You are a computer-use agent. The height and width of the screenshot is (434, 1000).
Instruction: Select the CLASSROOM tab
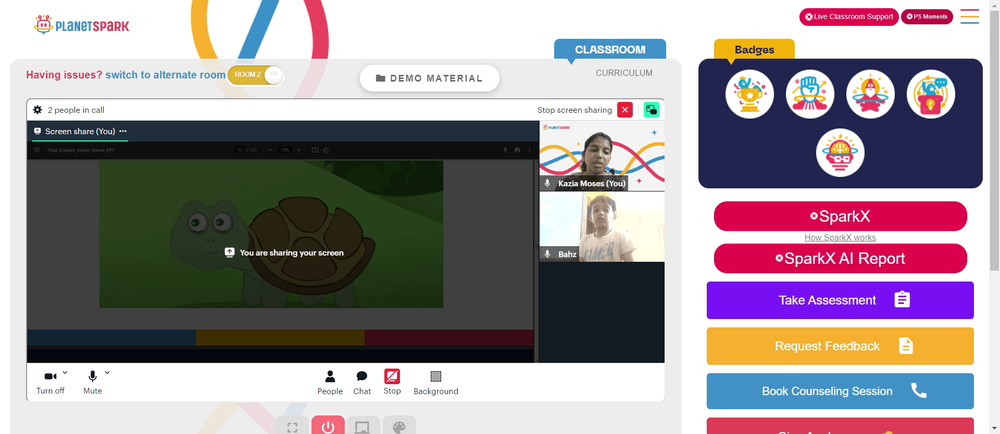pos(610,49)
